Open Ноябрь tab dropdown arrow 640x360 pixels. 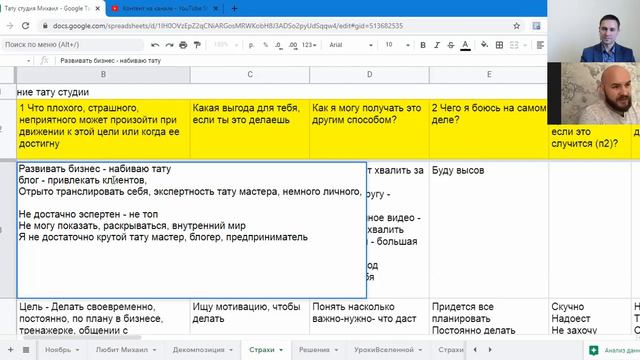78,350
